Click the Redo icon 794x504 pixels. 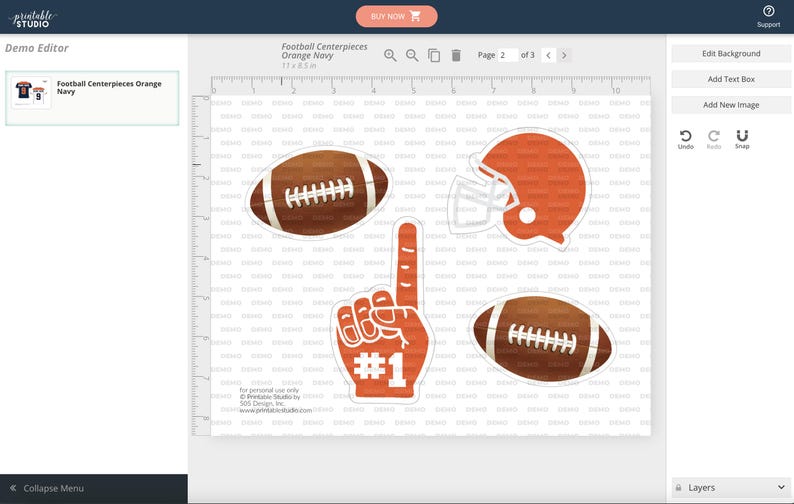(x=714, y=139)
